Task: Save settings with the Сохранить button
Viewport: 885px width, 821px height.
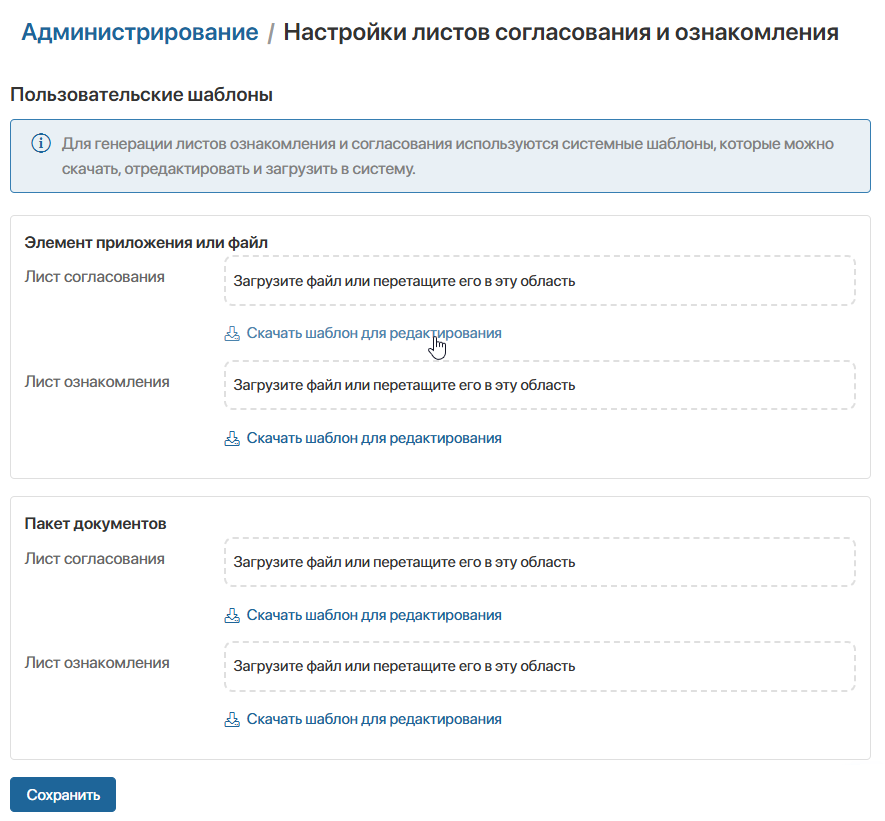Action: coord(63,794)
